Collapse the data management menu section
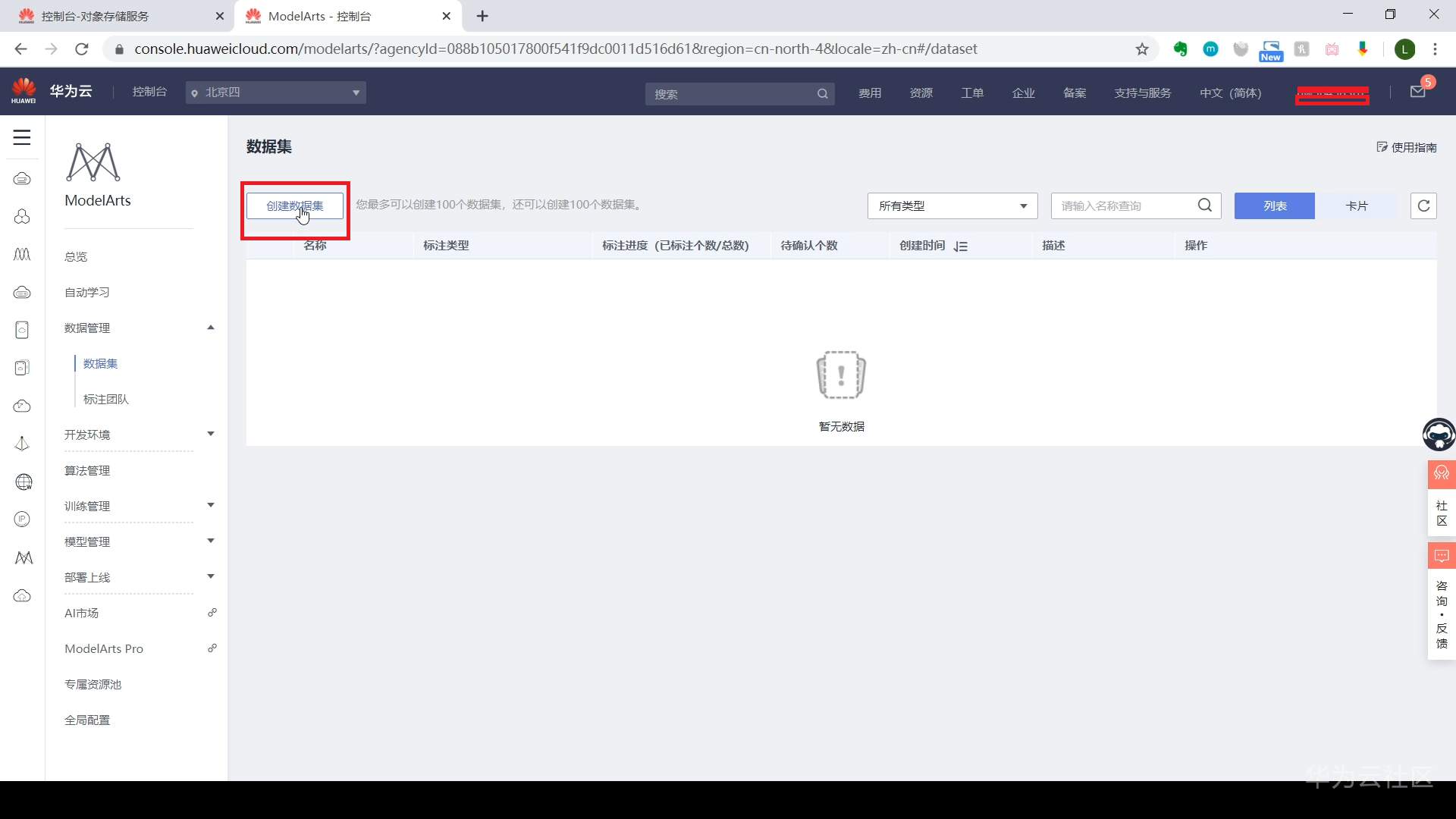 140,328
